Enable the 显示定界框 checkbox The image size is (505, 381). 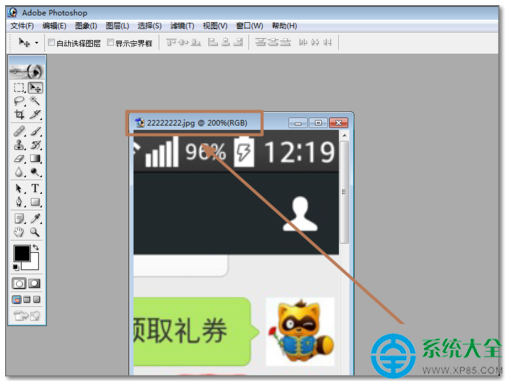tap(110, 42)
